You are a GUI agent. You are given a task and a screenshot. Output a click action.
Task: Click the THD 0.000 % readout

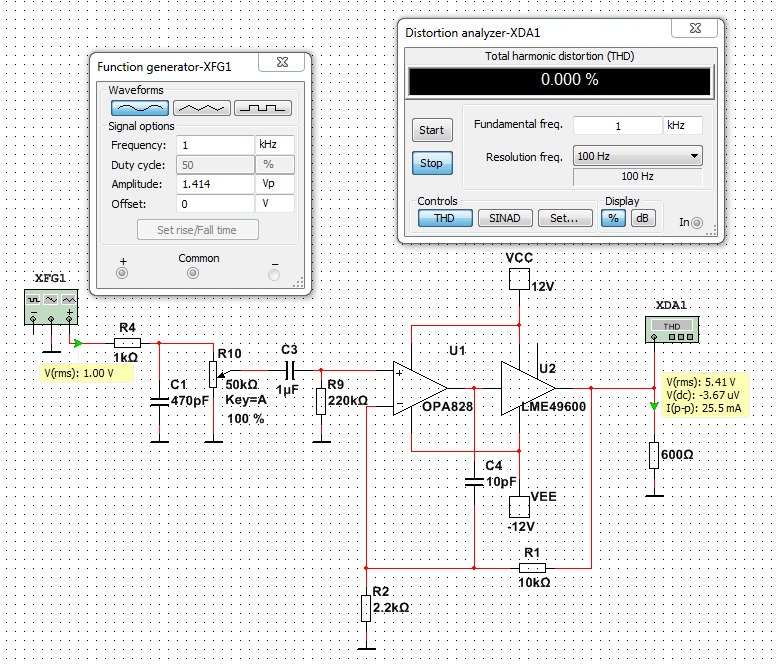click(x=560, y=80)
